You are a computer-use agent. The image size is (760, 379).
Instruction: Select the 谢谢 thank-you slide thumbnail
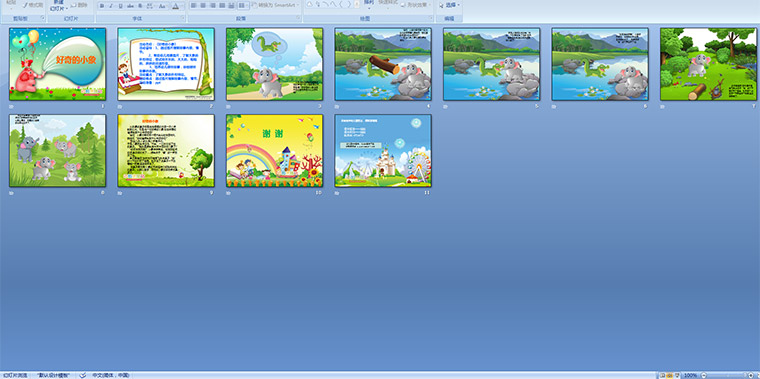[x=274, y=151]
